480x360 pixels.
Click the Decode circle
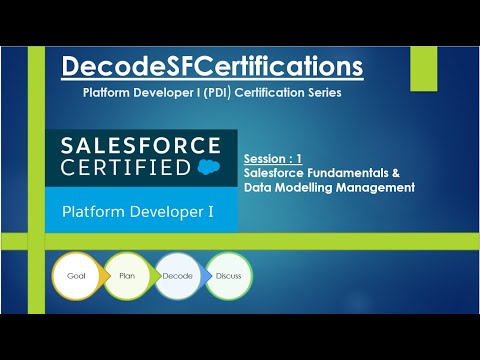[x=178, y=276]
